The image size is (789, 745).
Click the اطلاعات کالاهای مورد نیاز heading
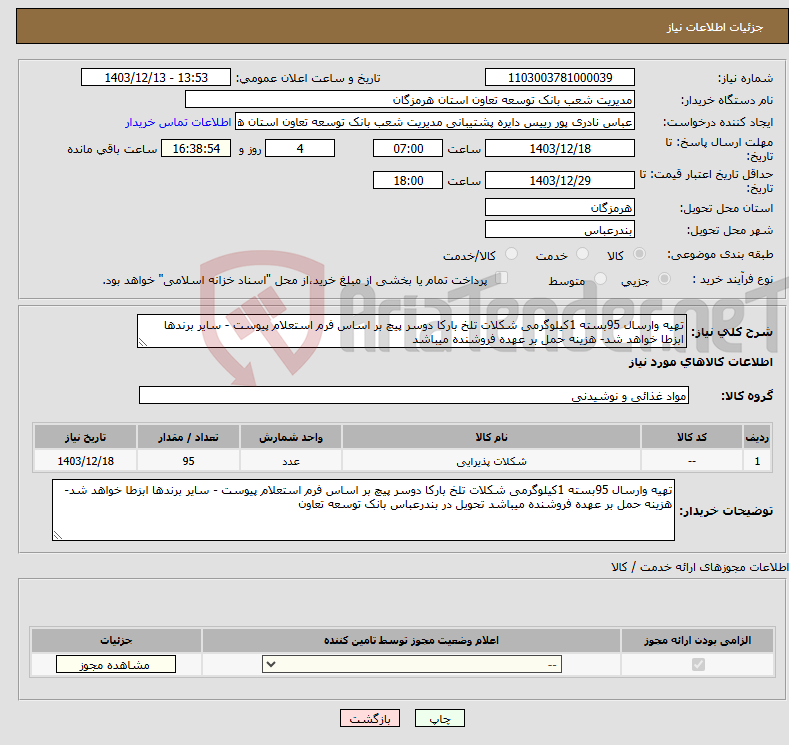point(700,362)
